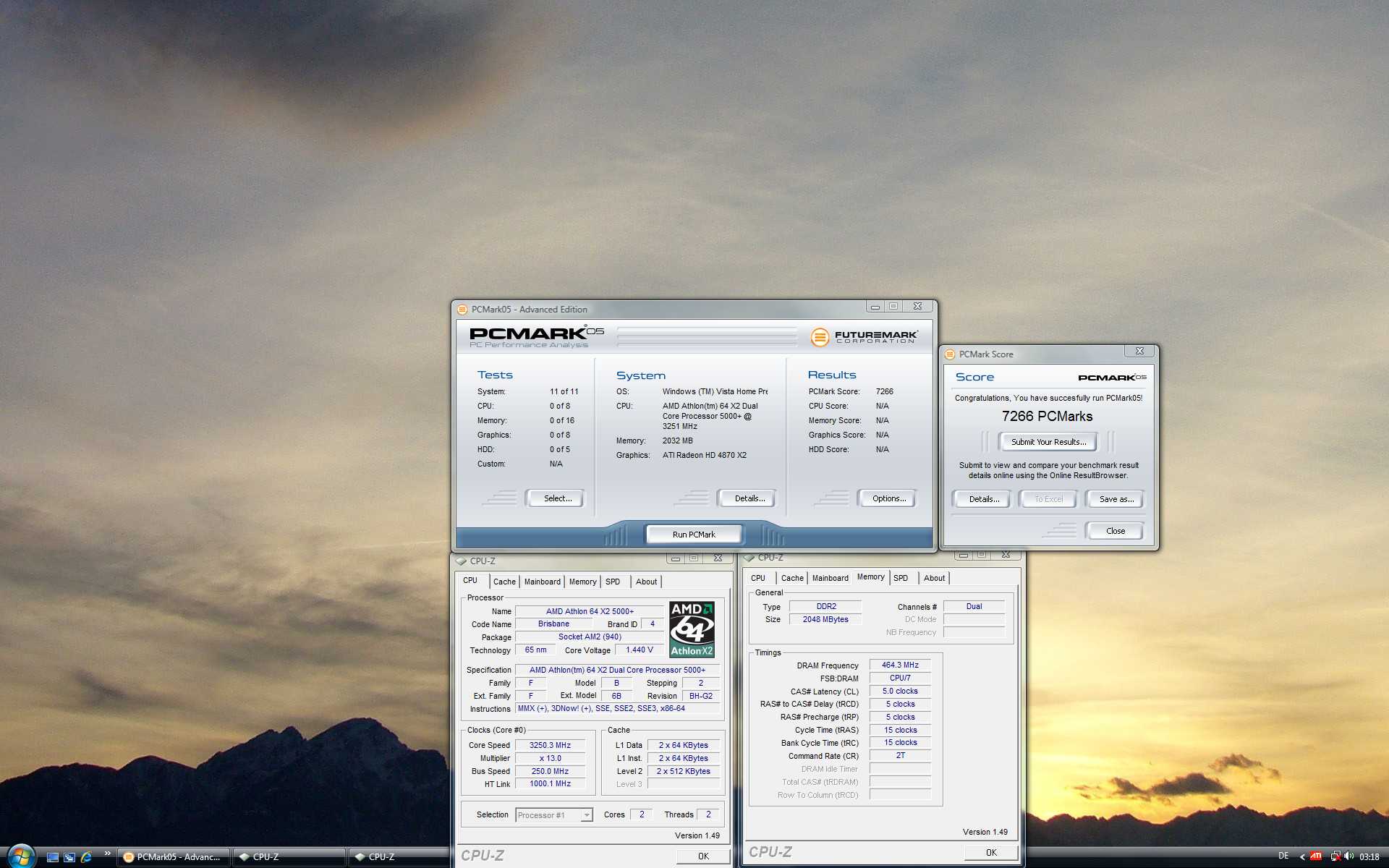
Task: Click Channels # value Dual
Action: 974,606
